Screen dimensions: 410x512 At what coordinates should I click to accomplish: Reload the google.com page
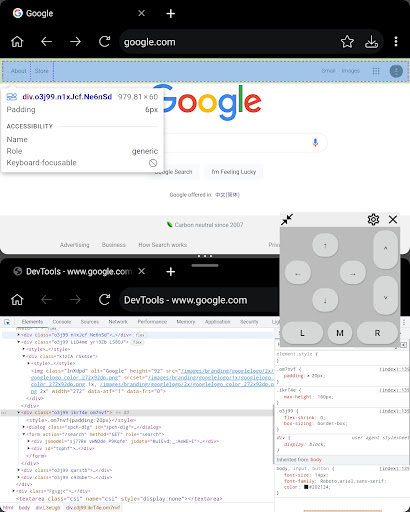(x=104, y=42)
